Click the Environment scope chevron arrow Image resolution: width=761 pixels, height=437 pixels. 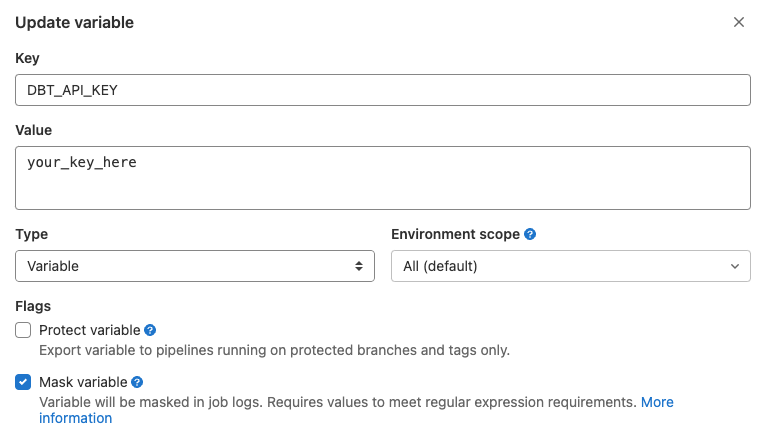[735, 266]
